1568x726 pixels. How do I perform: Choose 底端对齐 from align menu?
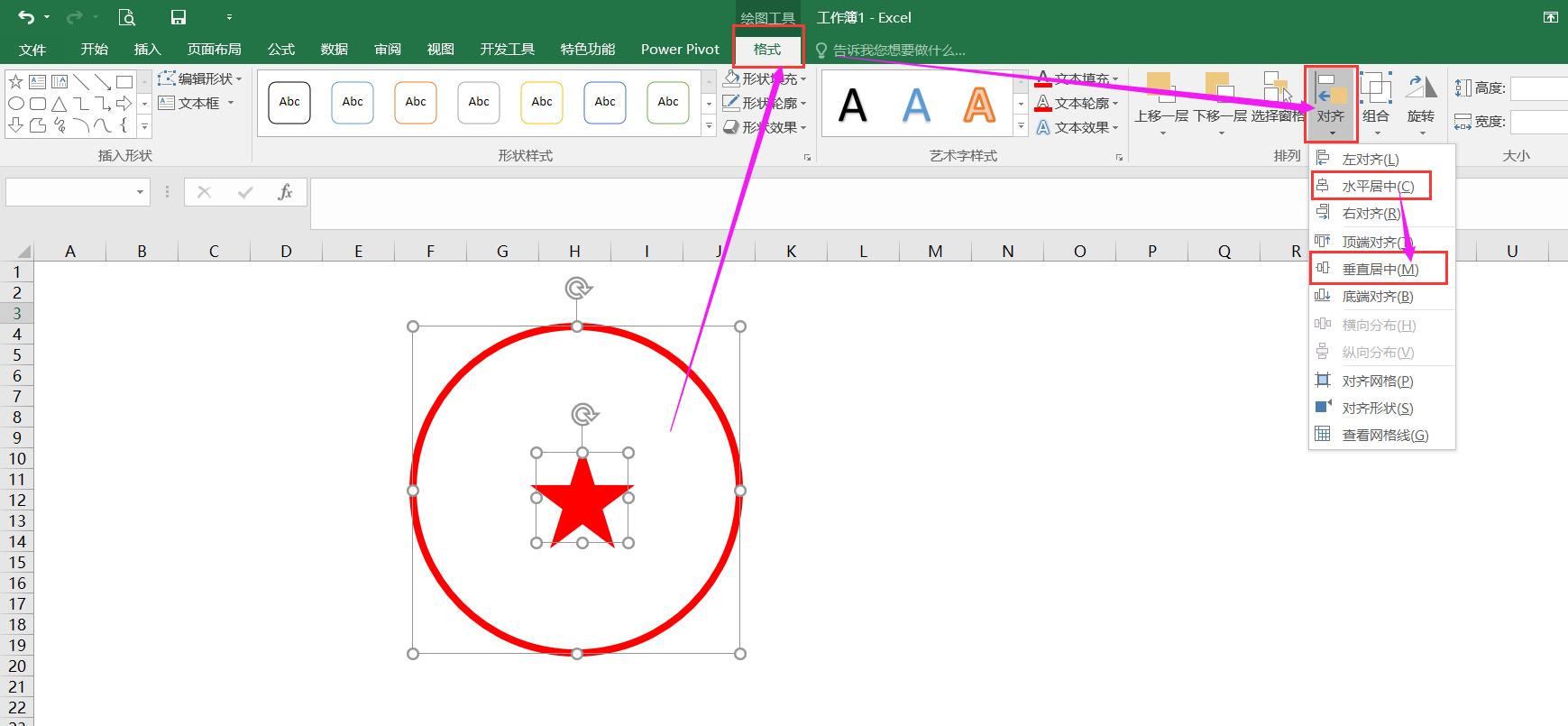(x=1381, y=296)
